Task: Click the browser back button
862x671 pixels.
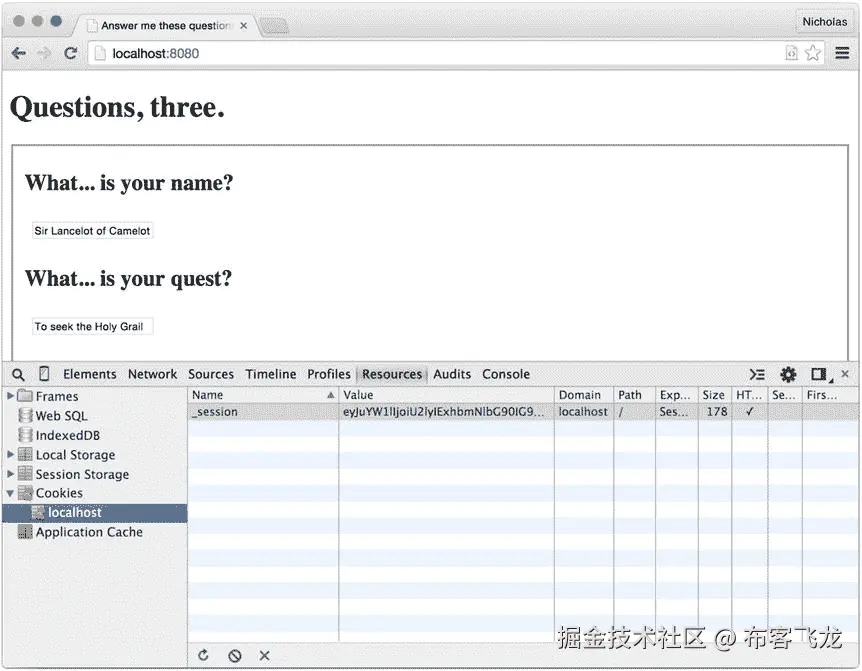Action: click(x=17, y=54)
